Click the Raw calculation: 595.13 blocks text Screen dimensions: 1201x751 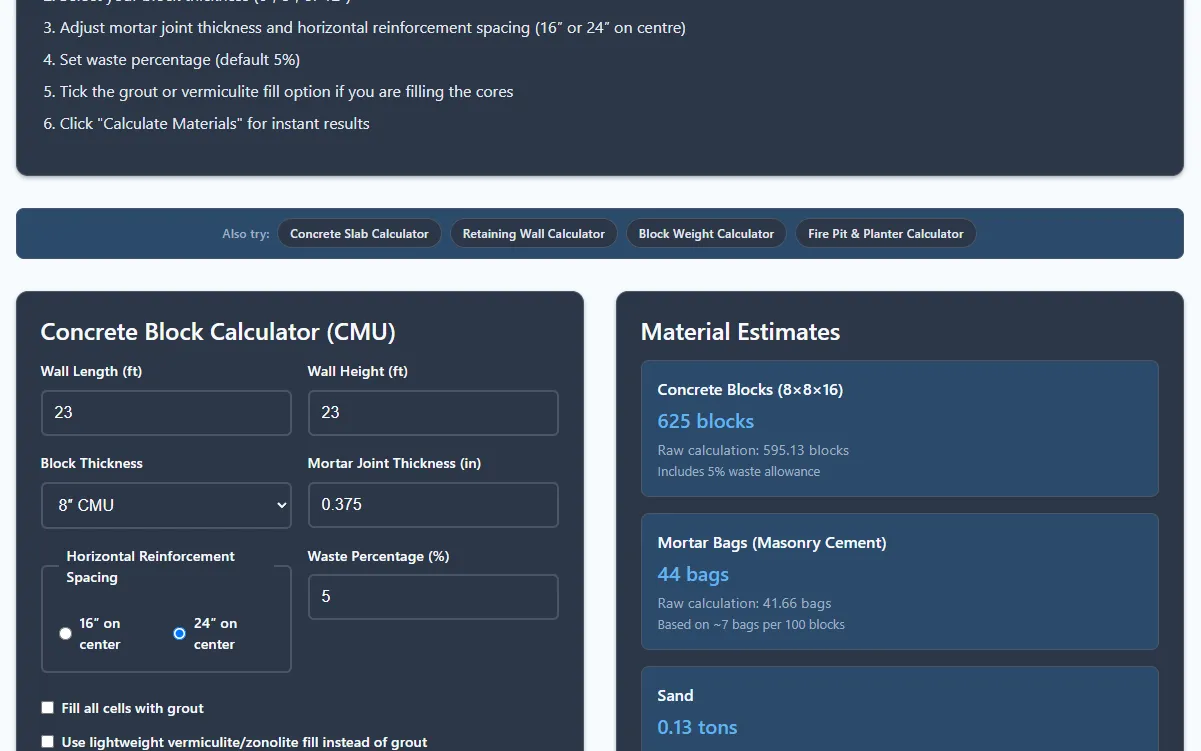coord(753,450)
